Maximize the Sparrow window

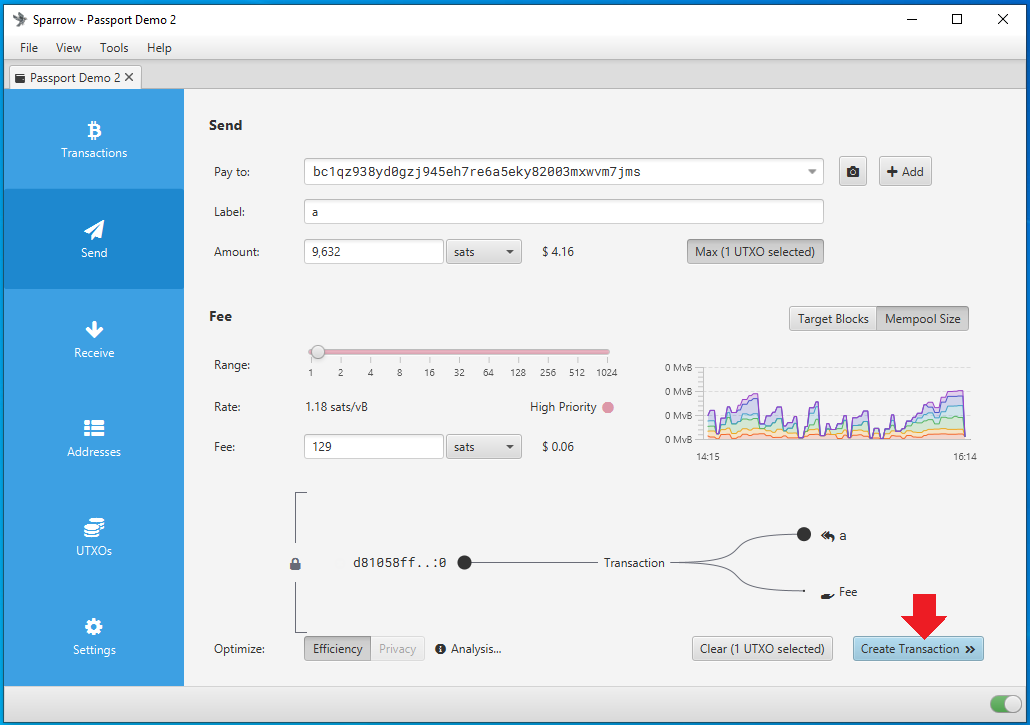pos(957,19)
